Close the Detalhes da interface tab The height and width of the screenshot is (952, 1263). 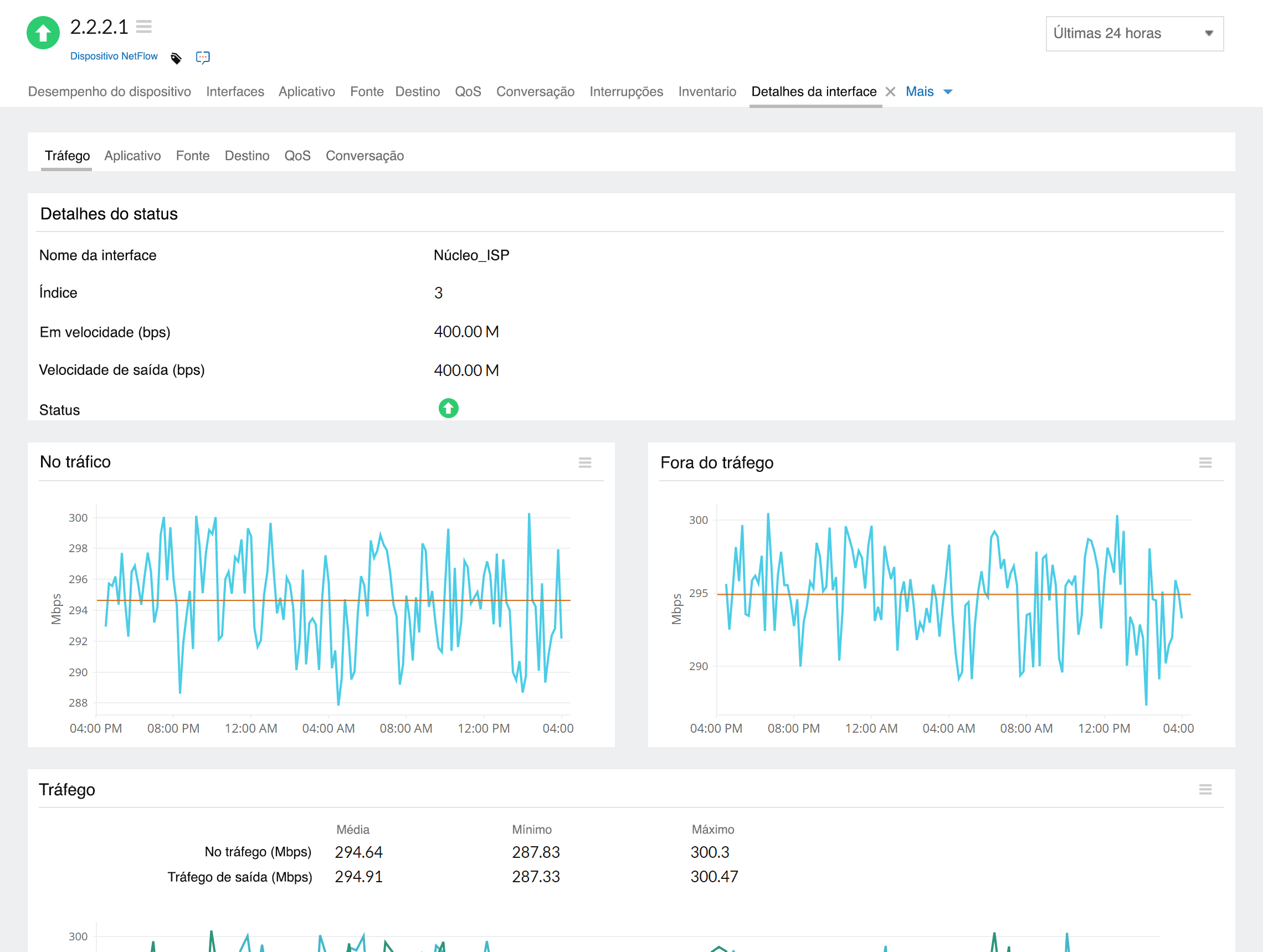coord(890,91)
